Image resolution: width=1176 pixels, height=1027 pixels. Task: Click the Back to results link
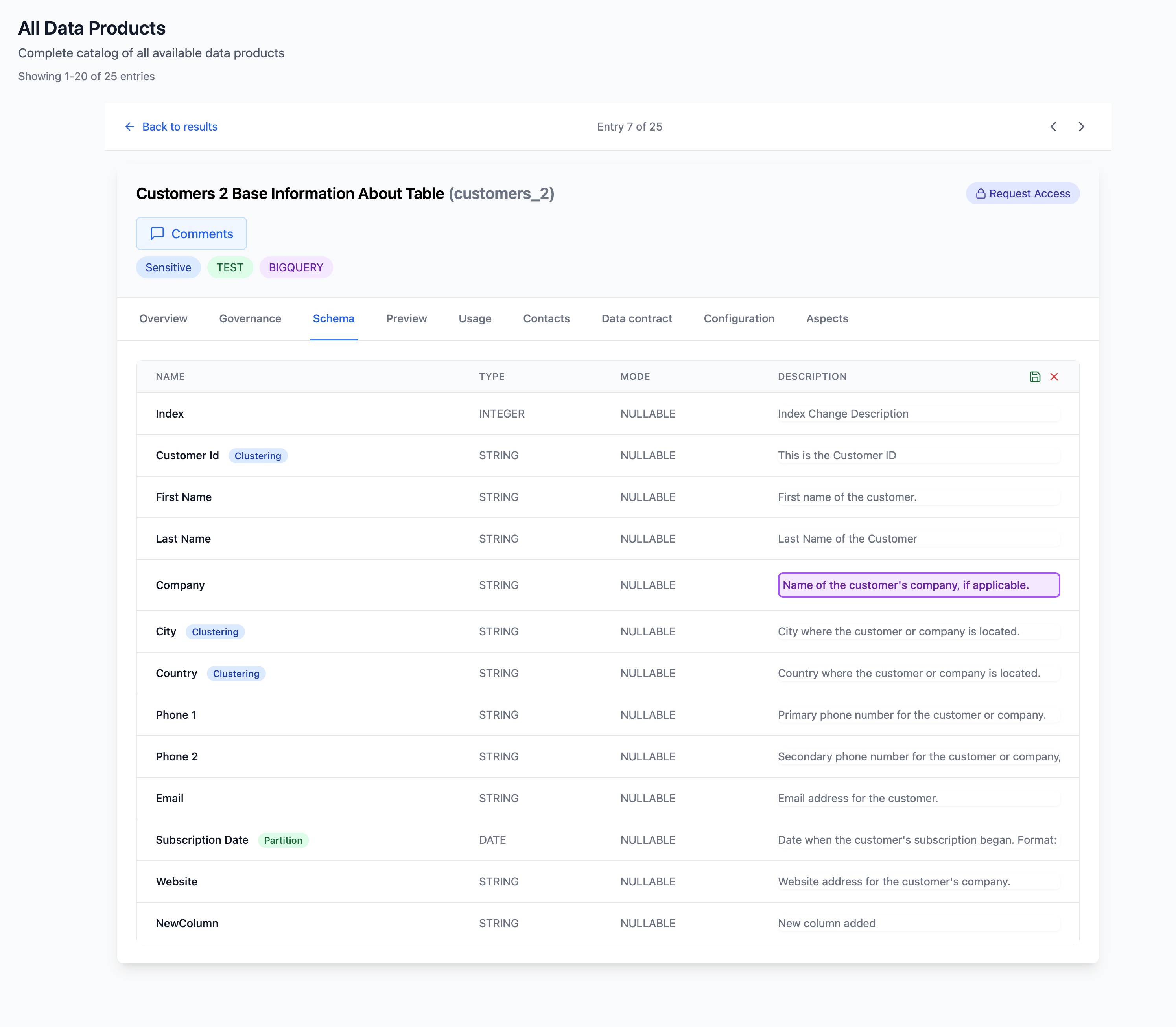click(171, 127)
